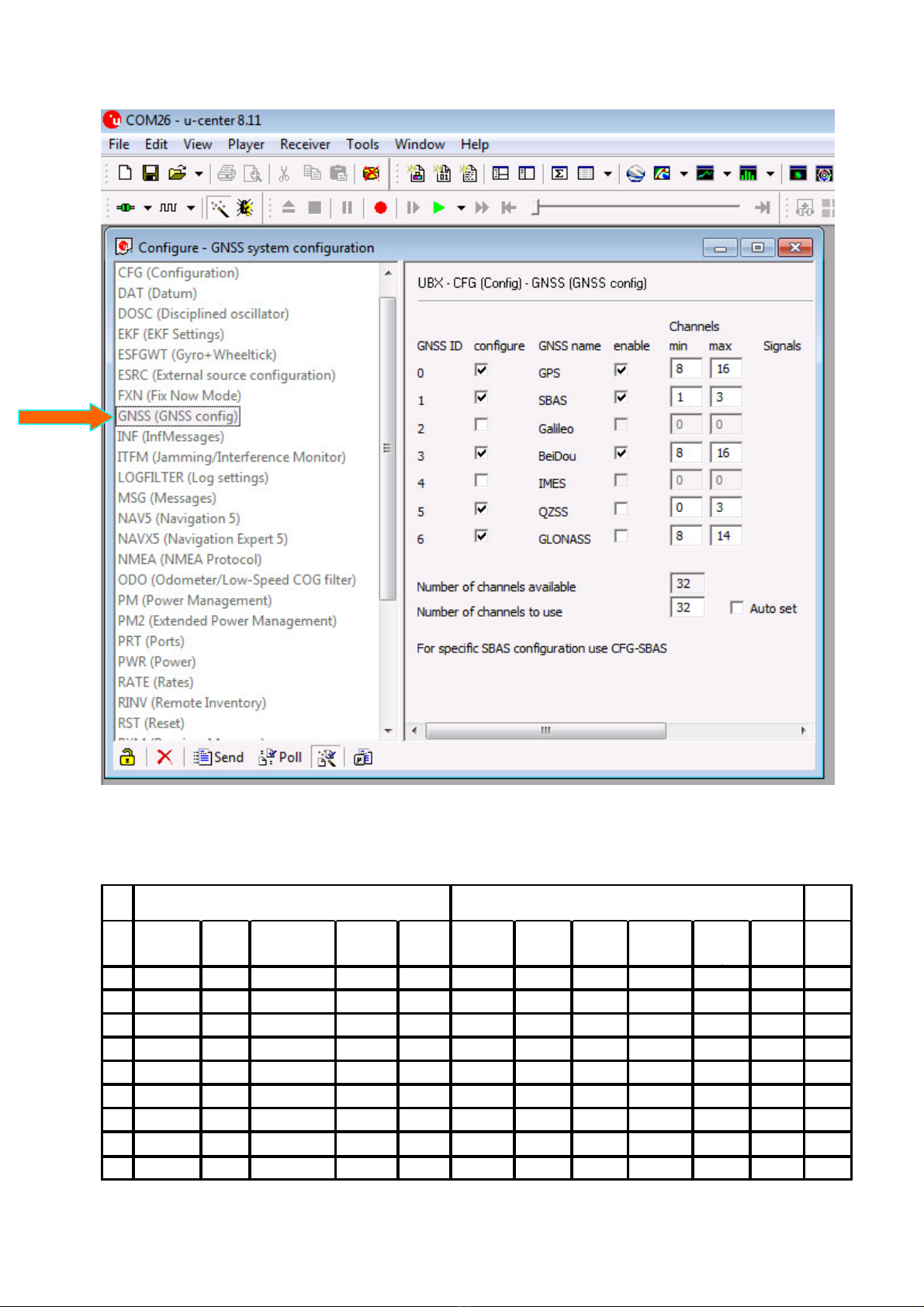Open the Tools menu

(x=362, y=144)
